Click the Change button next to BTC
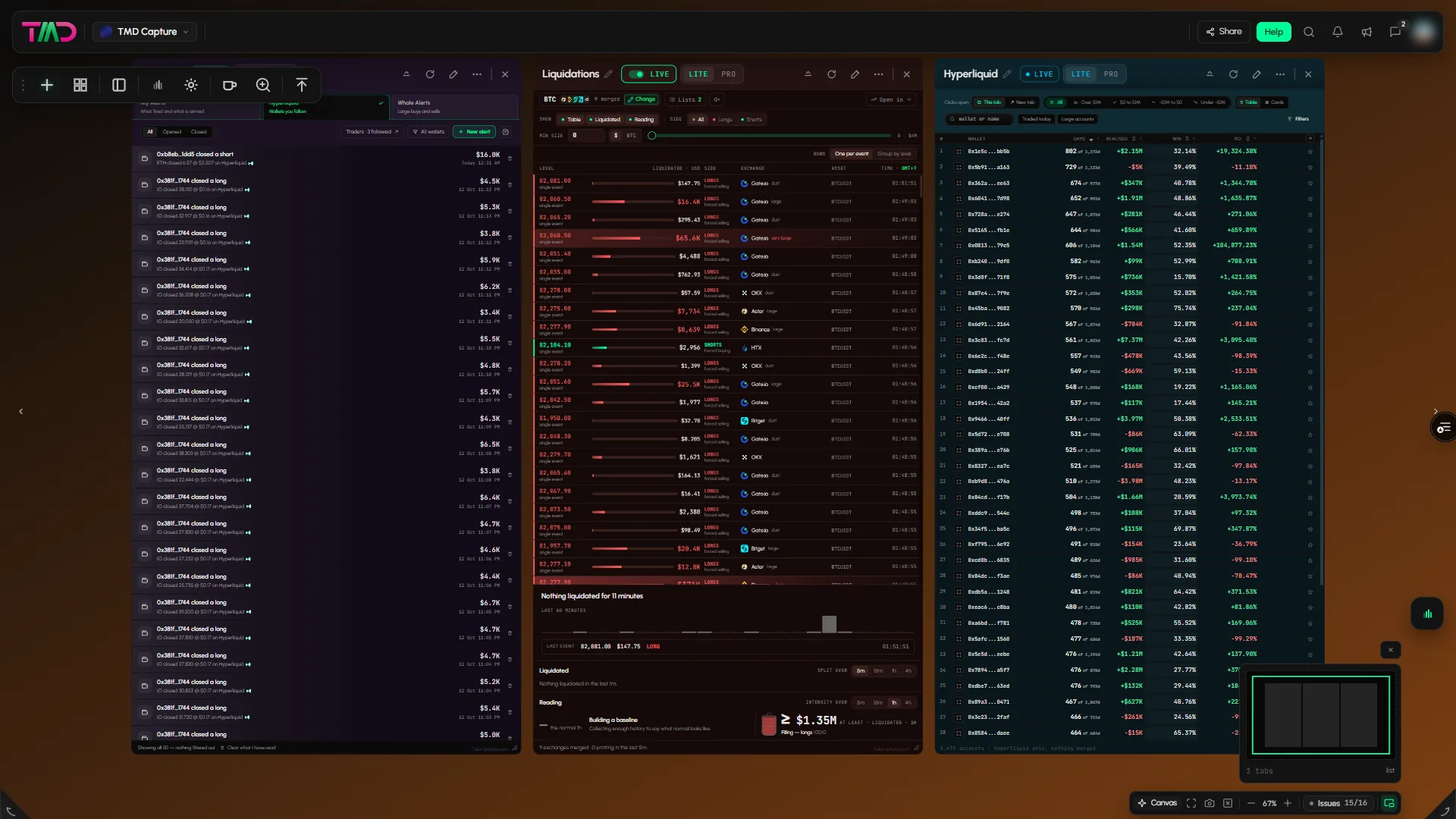 (642, 99)
